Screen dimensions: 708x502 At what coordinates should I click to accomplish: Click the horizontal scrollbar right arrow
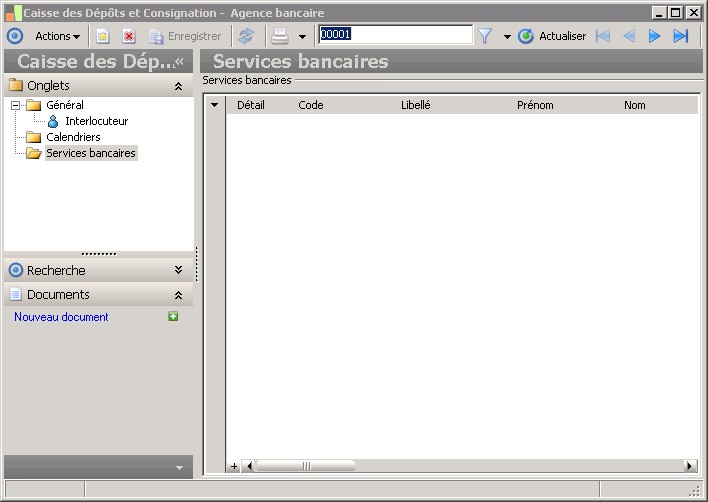click(x=690, y=466)
